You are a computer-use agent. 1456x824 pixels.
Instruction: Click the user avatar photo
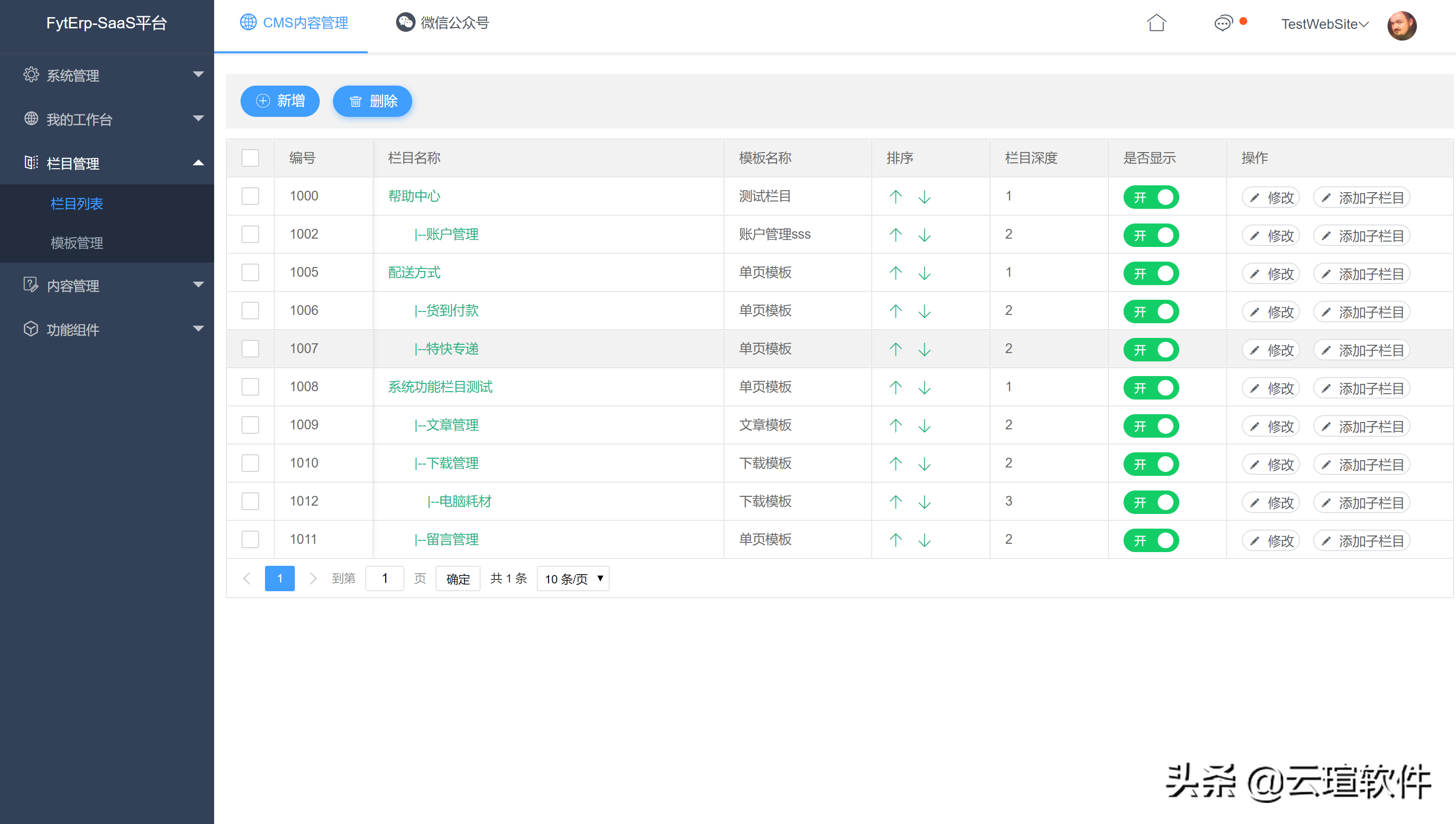1402,25
